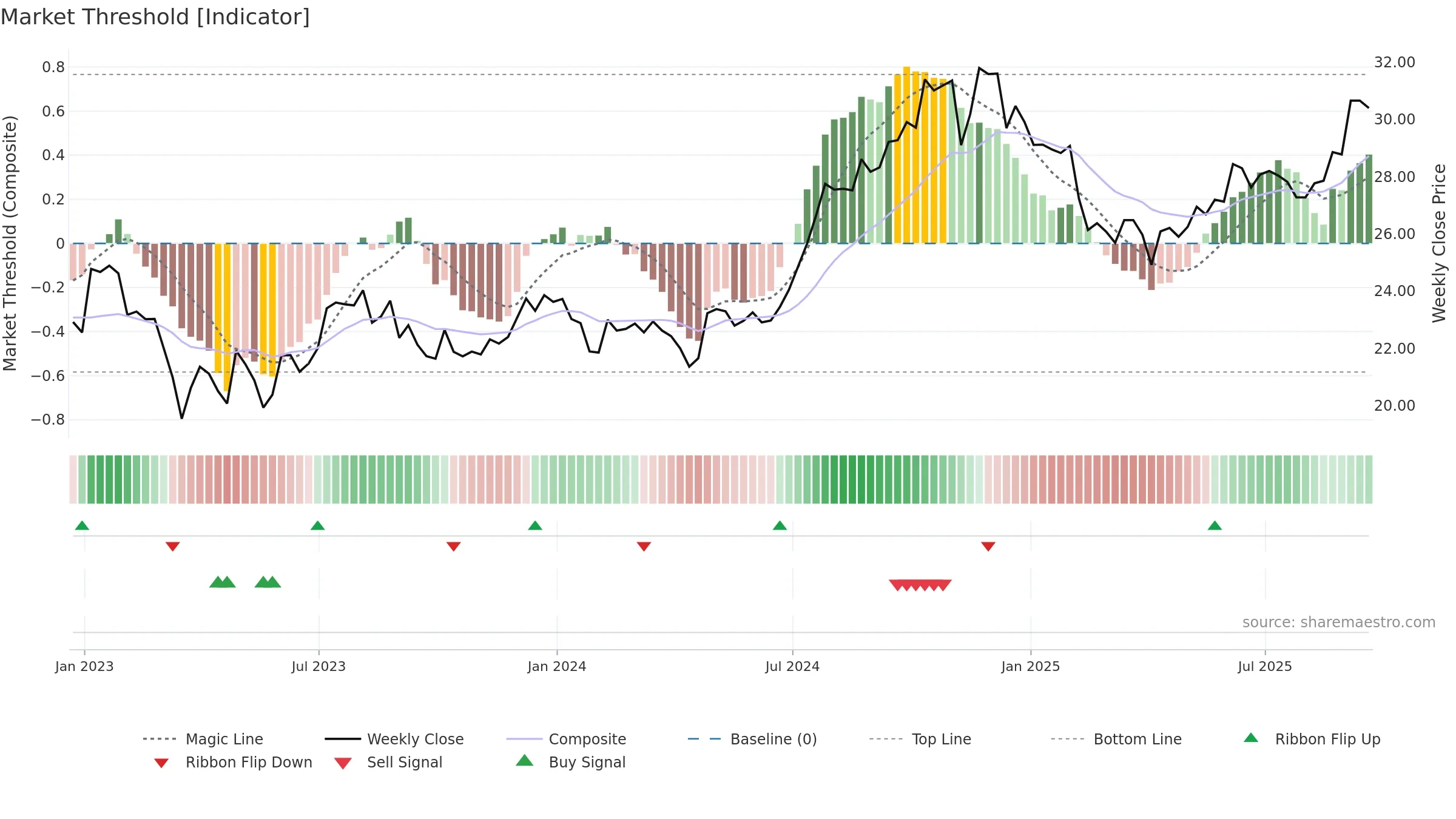
Task: Click the ribbon flip down marker in autumn 2023
Action: 453,547
